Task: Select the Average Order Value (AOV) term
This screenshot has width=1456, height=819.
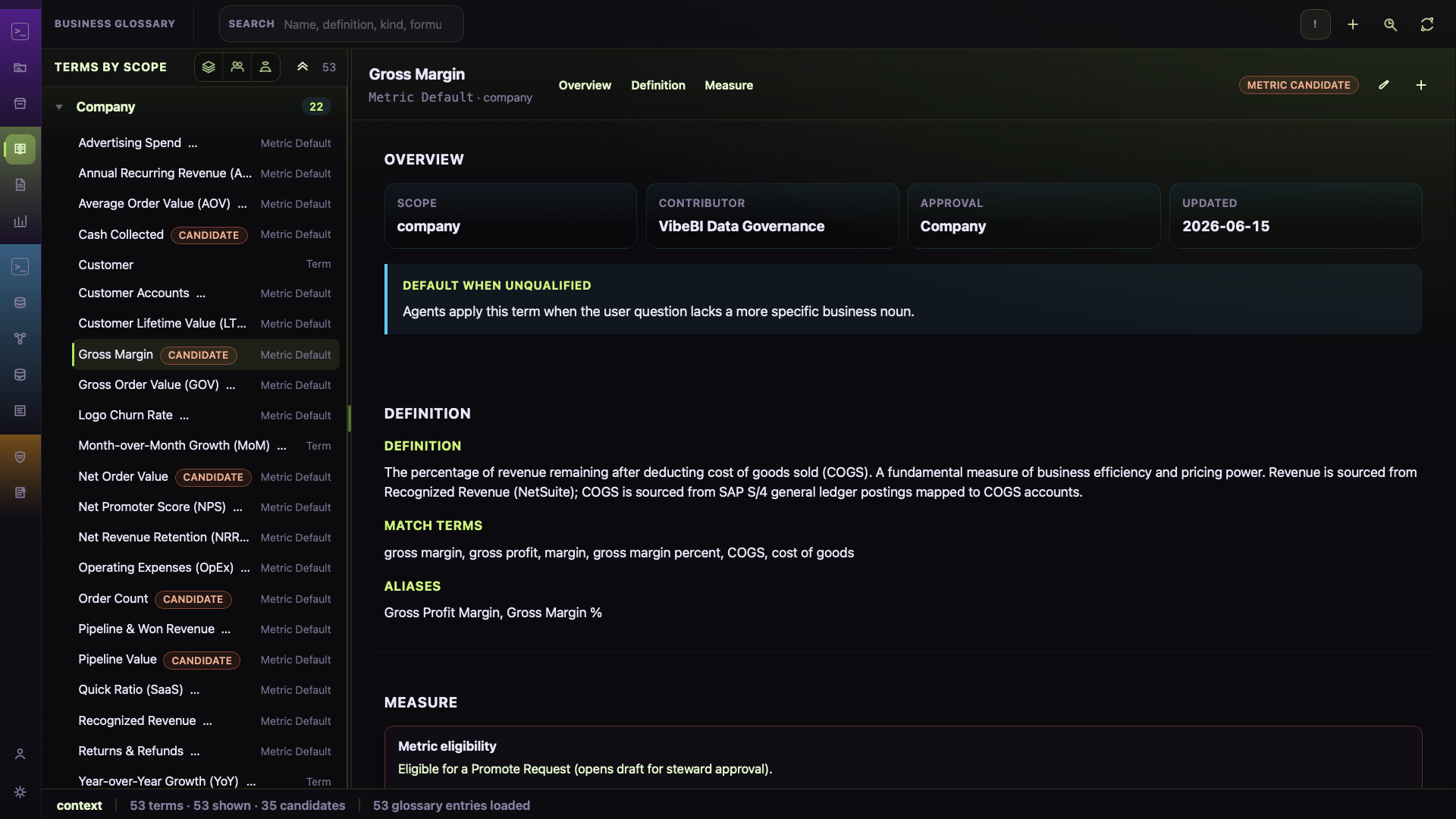Action: coord(205,203)
